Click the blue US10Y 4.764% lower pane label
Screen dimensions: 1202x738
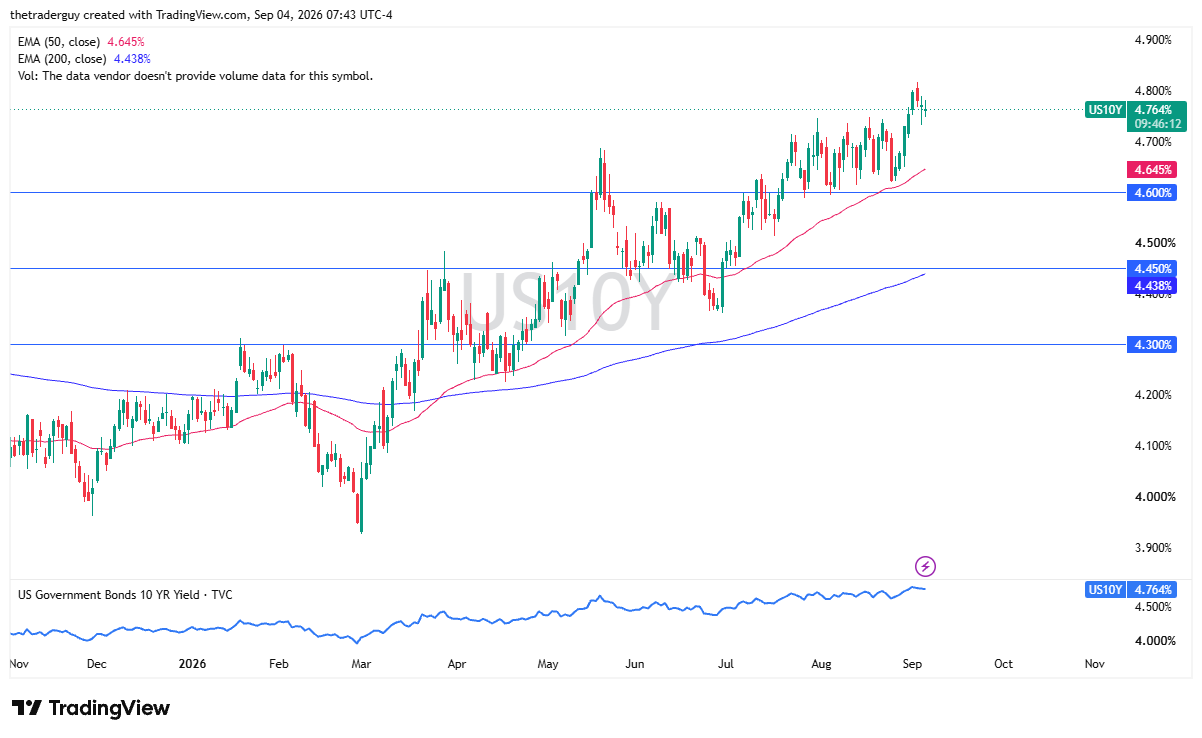coord(1131,589)
